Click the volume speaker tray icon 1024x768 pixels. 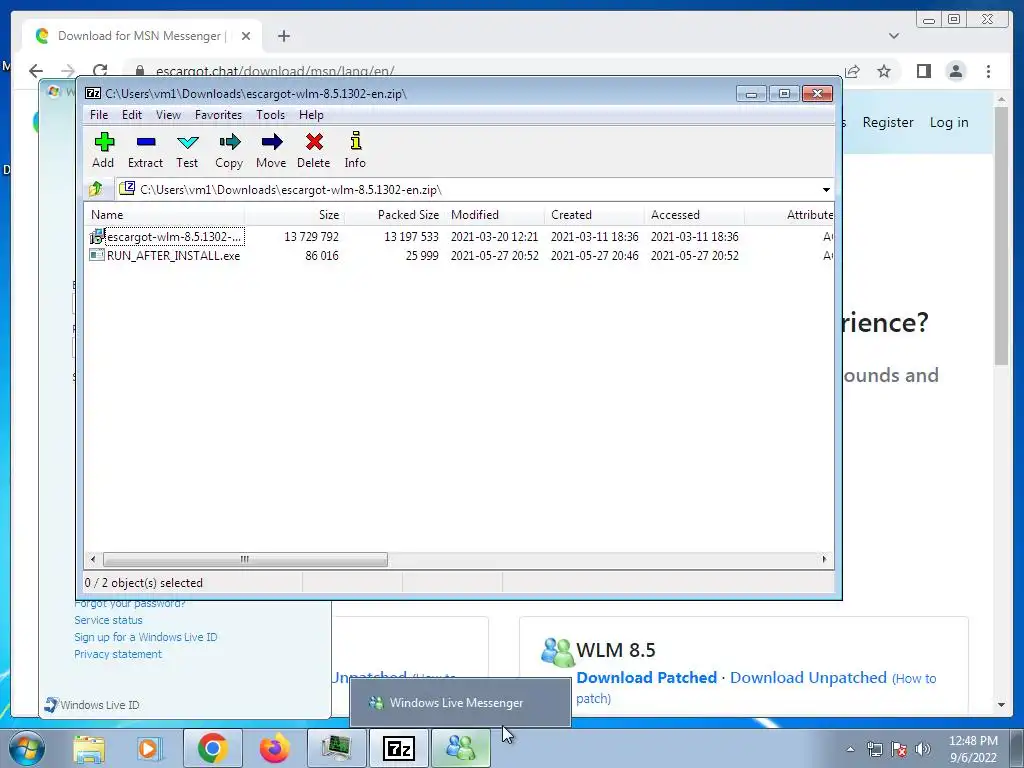tap(923, 749)
